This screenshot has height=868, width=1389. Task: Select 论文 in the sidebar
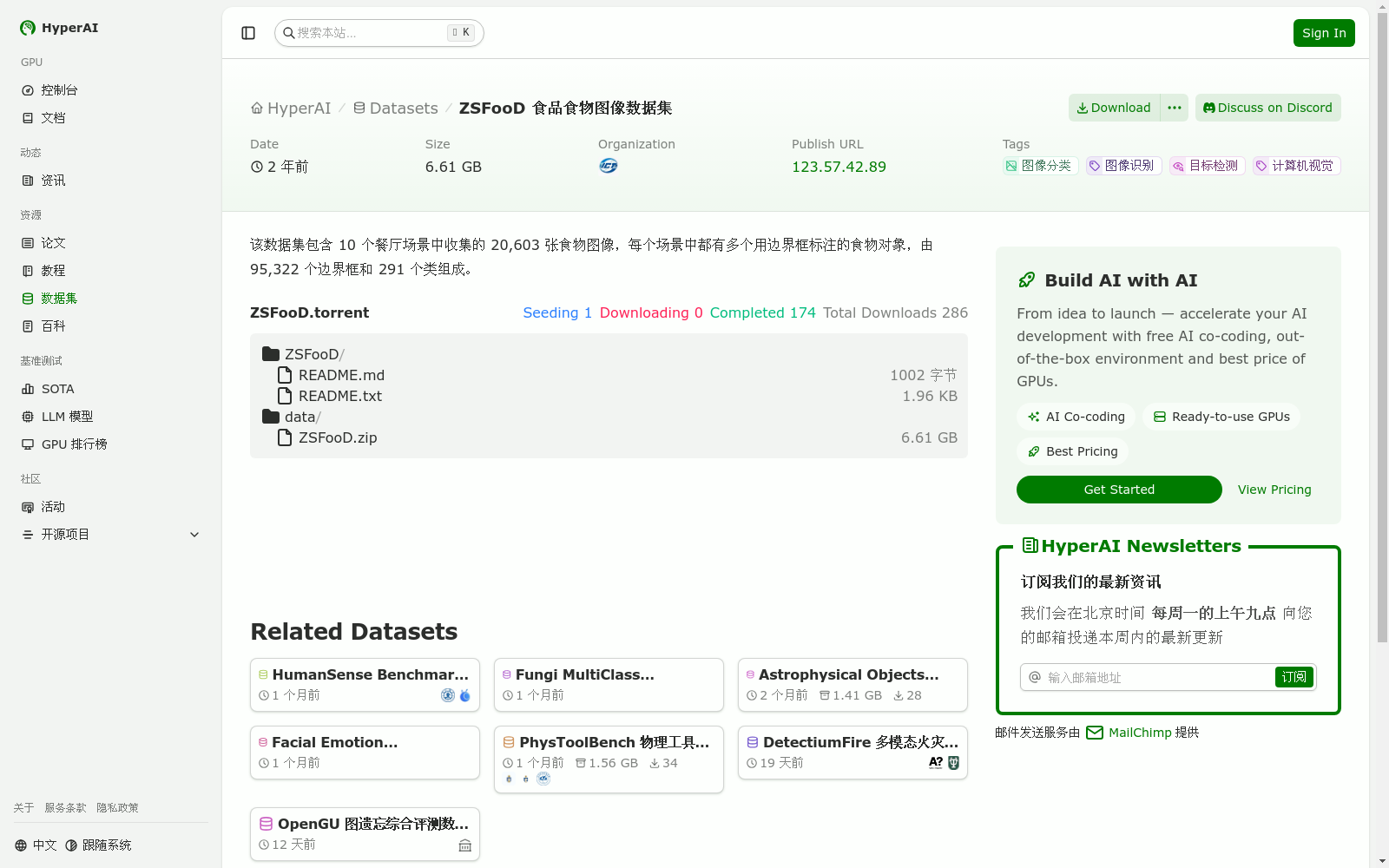111,243
